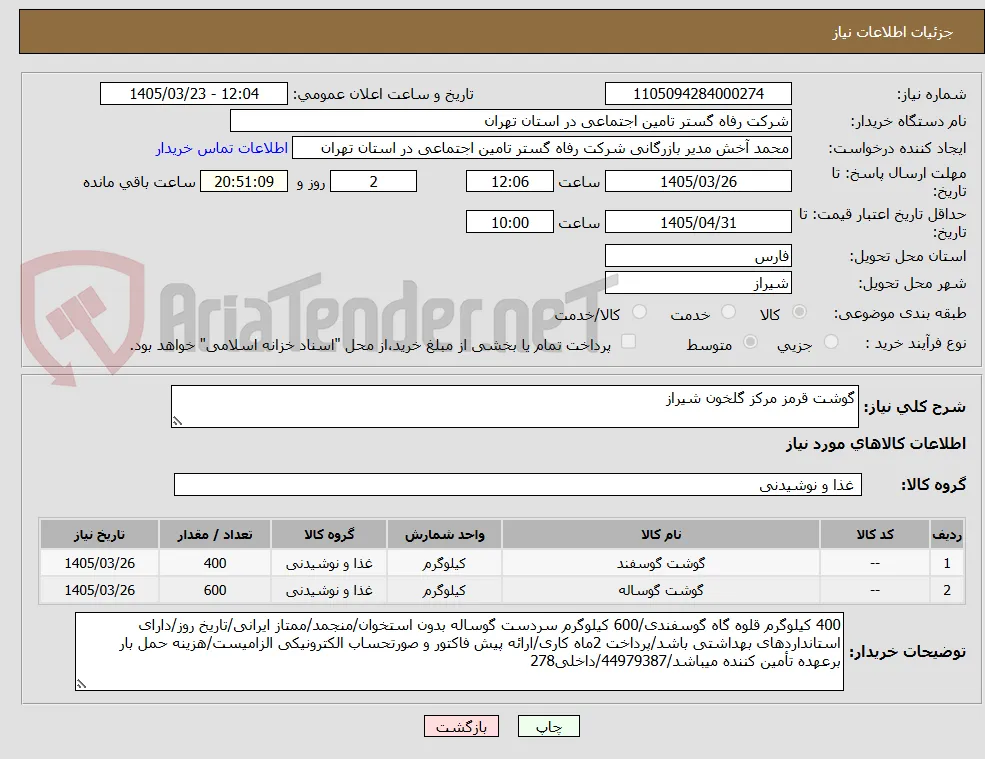Click the goods group field غذا و نوشیدنی
Image resolution: width=985 pixels, height=759 pixels.
[x=518, y=484]
